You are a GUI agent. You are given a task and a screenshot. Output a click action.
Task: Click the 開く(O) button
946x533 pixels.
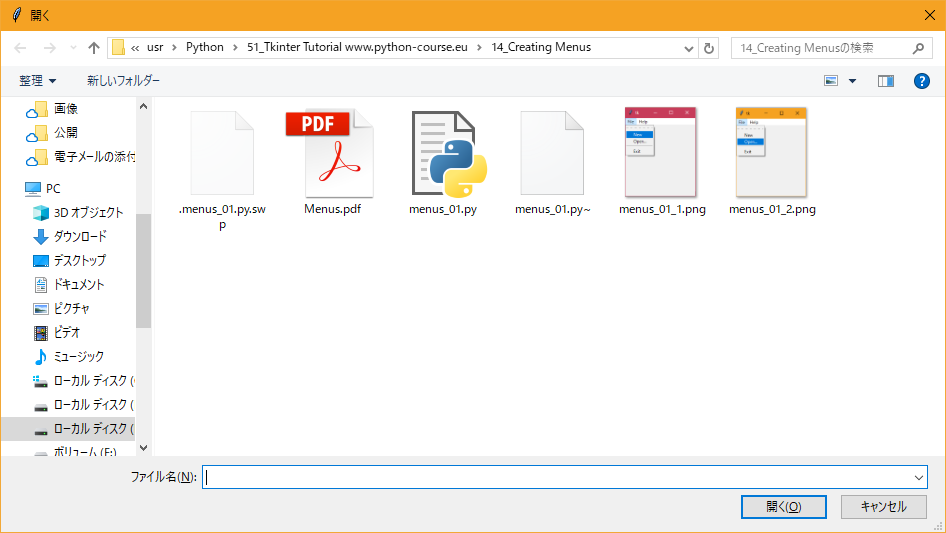coord(783,507)
